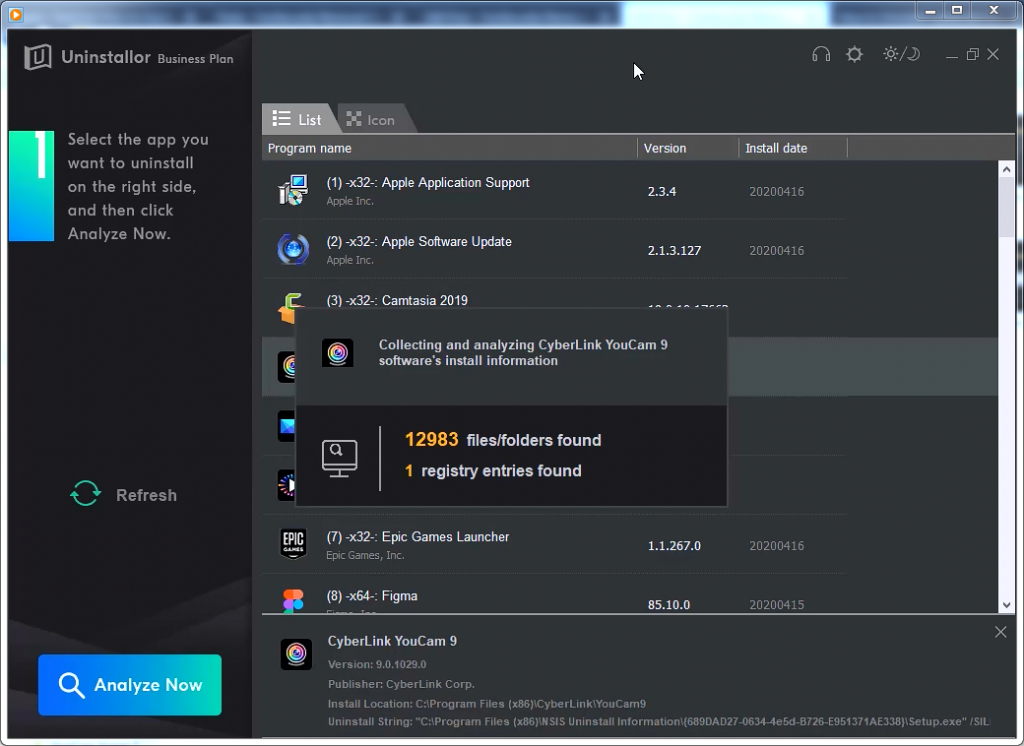Switch to the List view tab
Screen dimensions: 1024x746
click(x=298, y=119)
